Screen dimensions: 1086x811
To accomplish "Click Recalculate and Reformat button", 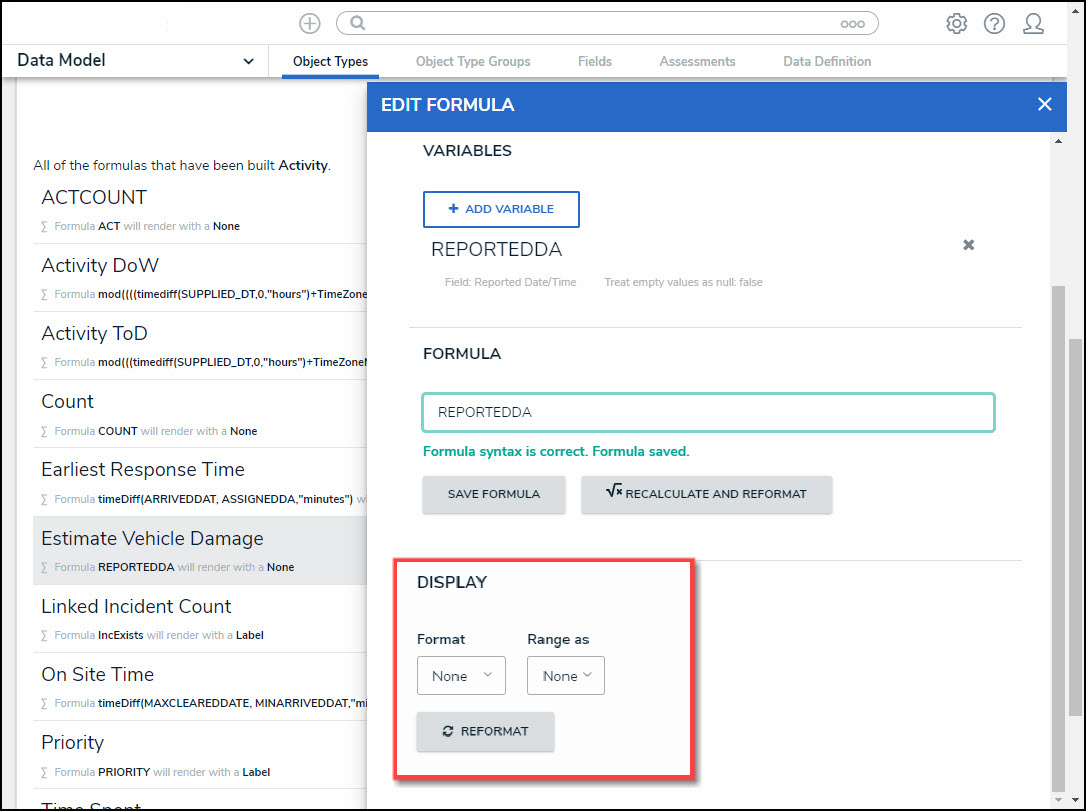I will (706, 494).
